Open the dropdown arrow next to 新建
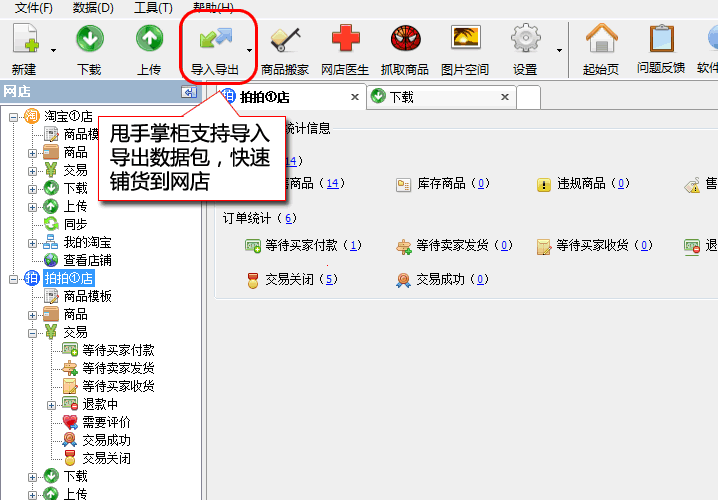Image resolution: width=718 pixels, height=500 pixels. [54, 50]
